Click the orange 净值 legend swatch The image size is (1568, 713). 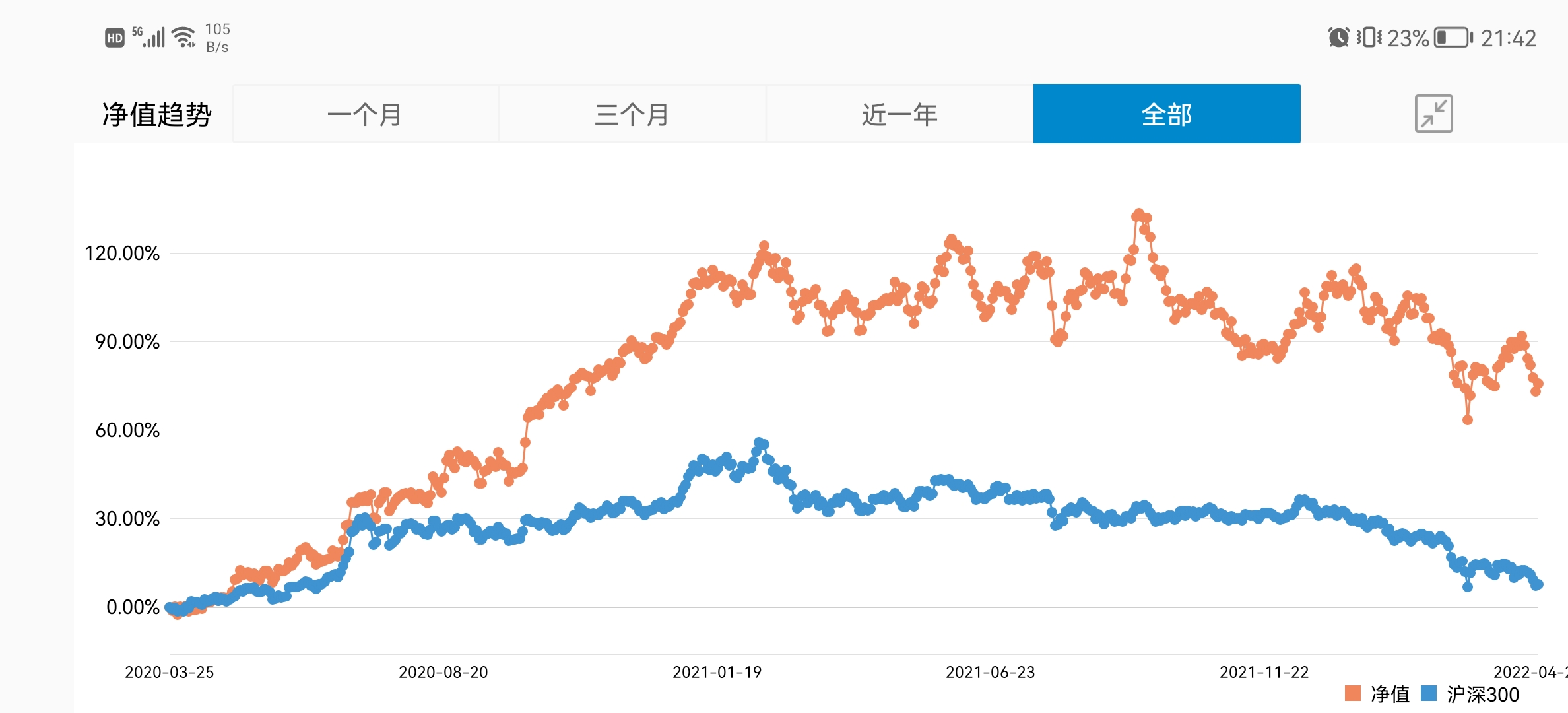[x=1353, y=693]
